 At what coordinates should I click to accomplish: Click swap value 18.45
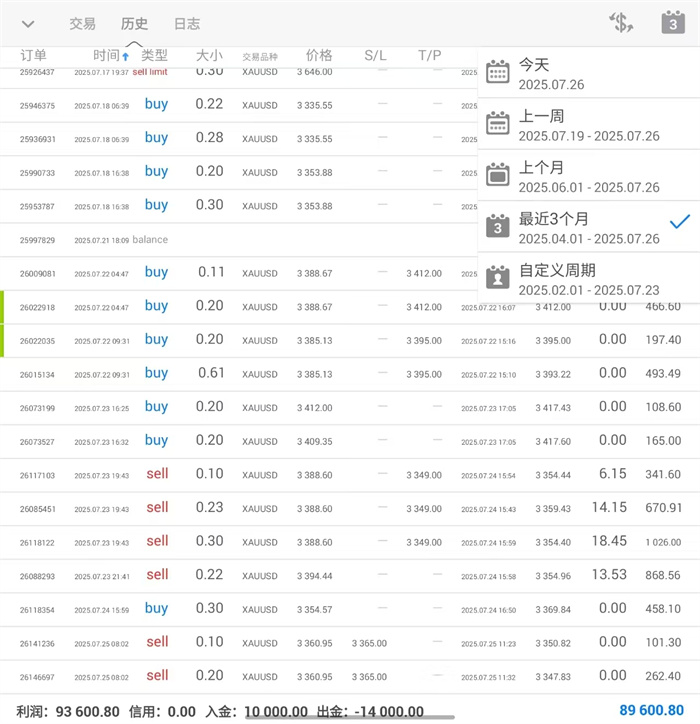pyautogui.click(x=609, y=541)
